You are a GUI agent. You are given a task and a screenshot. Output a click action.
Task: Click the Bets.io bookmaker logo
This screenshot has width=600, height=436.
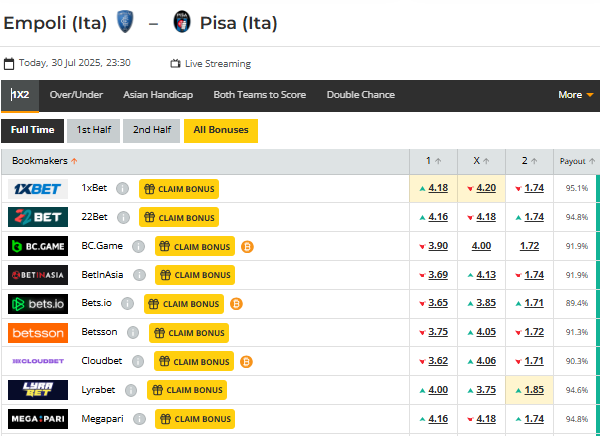point(38,303)
